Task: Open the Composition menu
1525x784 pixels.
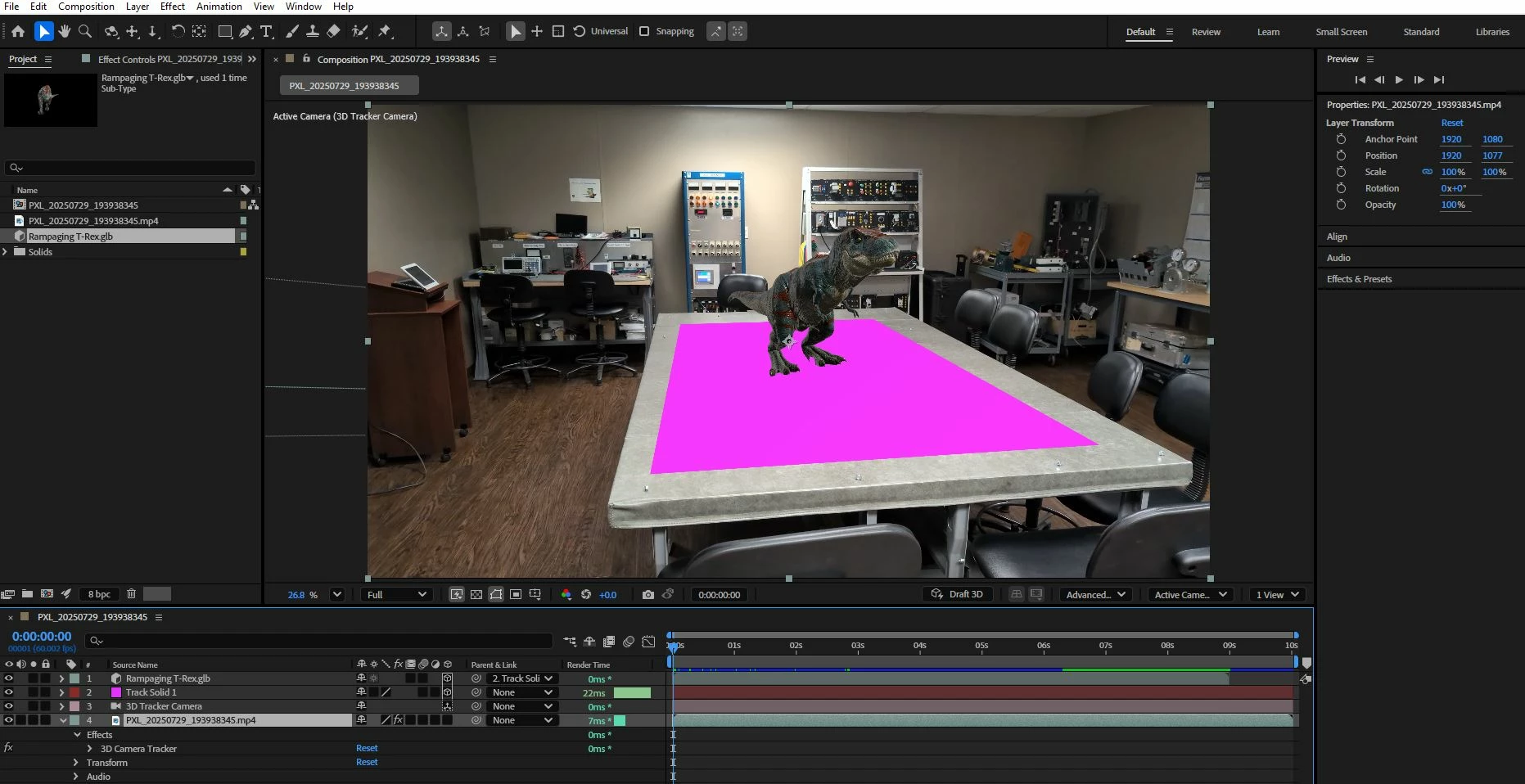Action: (86, 7)
